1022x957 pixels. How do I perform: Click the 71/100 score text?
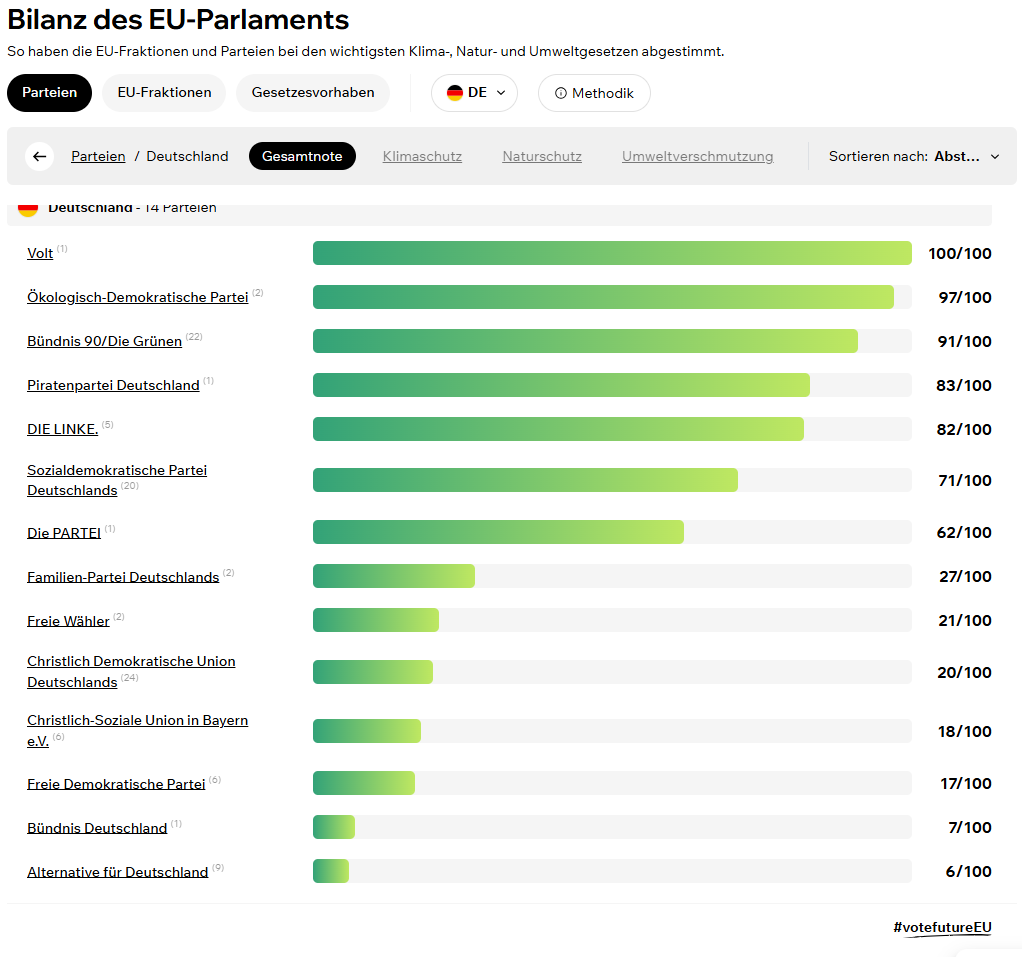[x=965, y=480]
